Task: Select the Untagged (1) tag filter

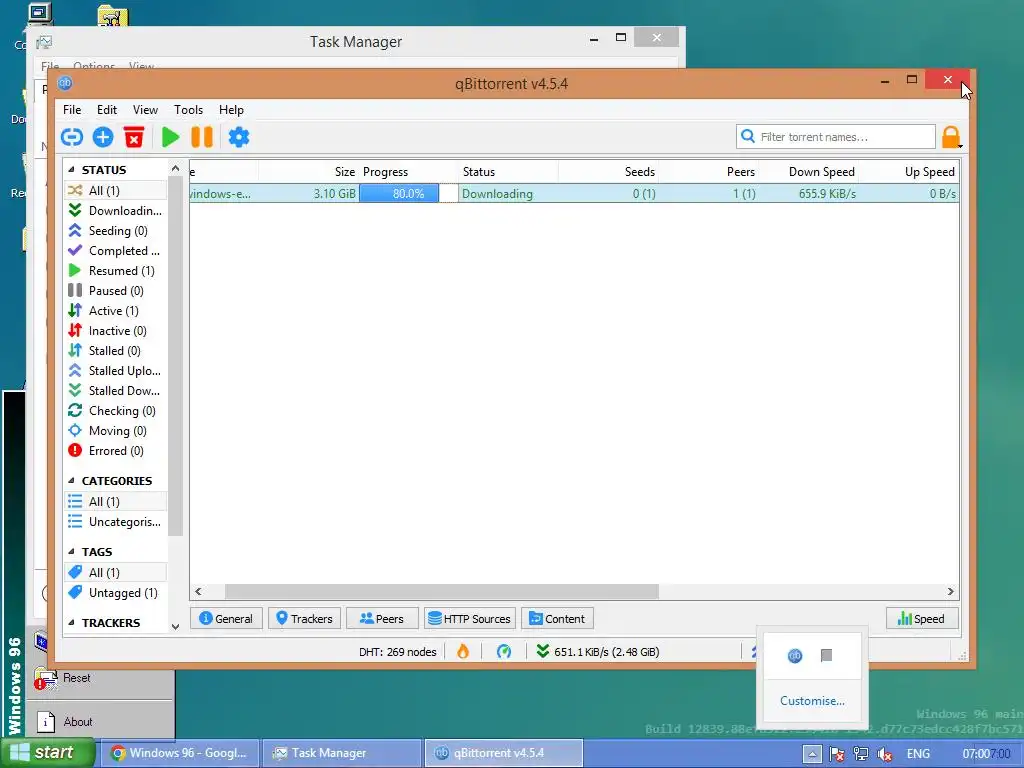Action: click(116, 593)
